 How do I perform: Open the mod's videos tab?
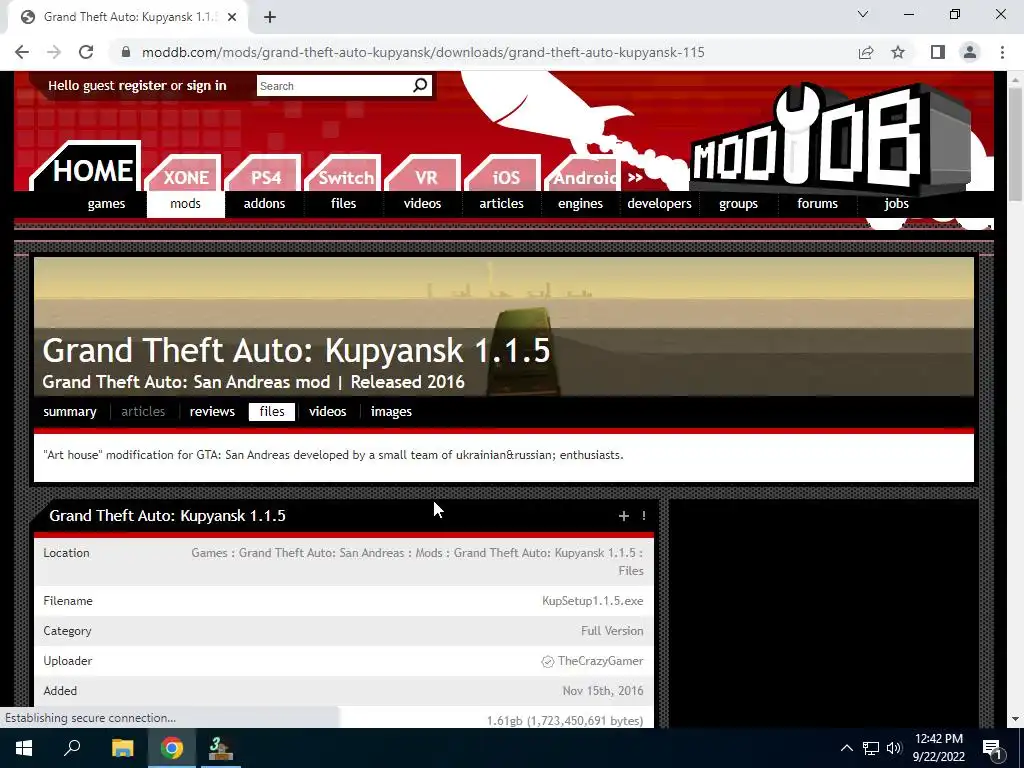click(x=328, y=411)
